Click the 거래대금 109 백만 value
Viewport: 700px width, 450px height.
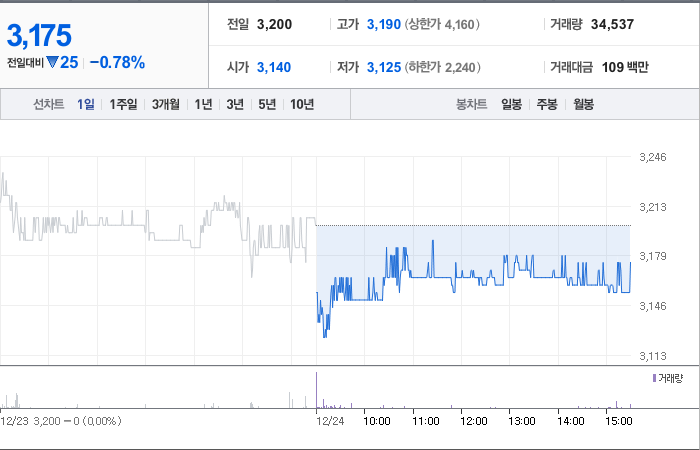click(625, 67)
